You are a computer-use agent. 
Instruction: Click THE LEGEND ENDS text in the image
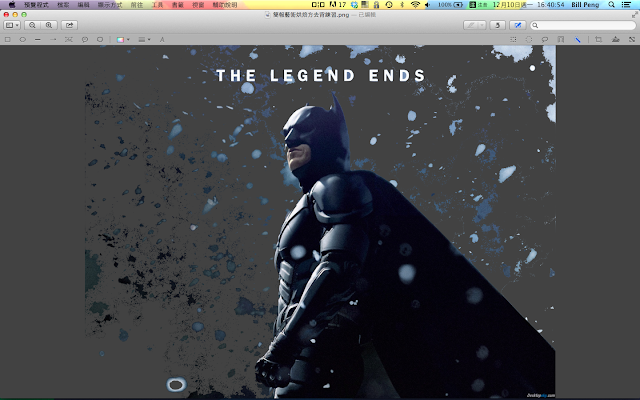coord(321,76)
